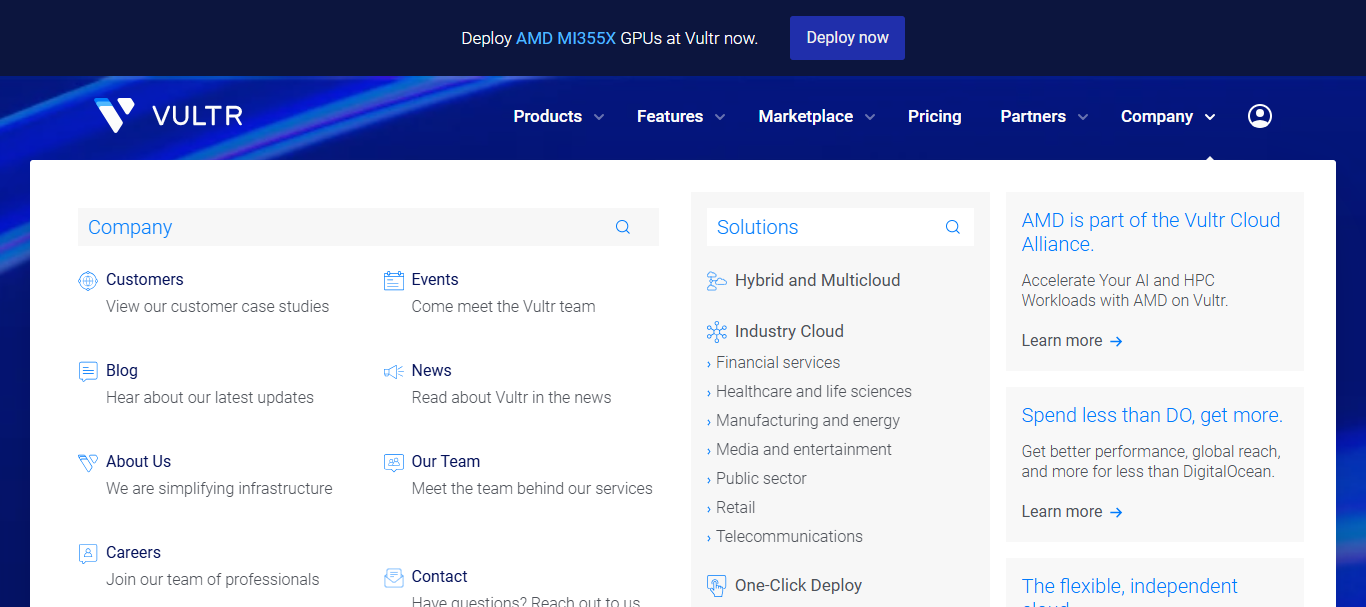1366x607 pixels.
Task: Click the About Us Vultr icon
Action: pyautogui.click(x=88, y=463)
